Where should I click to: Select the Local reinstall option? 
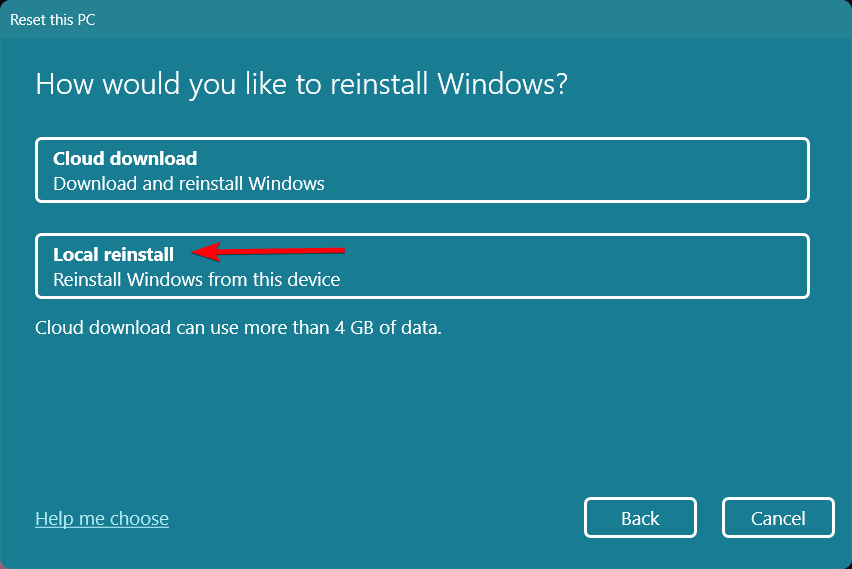(421, 266)
